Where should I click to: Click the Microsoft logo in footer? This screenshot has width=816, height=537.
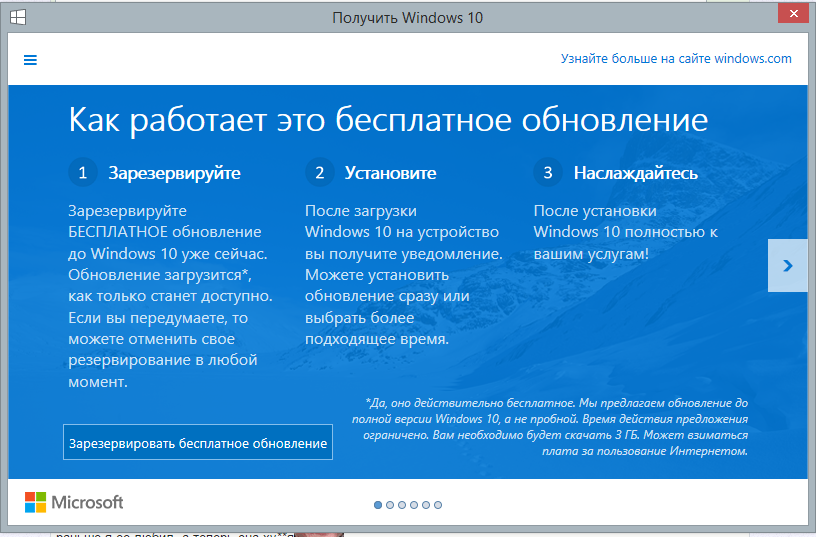tap(74, 502)
